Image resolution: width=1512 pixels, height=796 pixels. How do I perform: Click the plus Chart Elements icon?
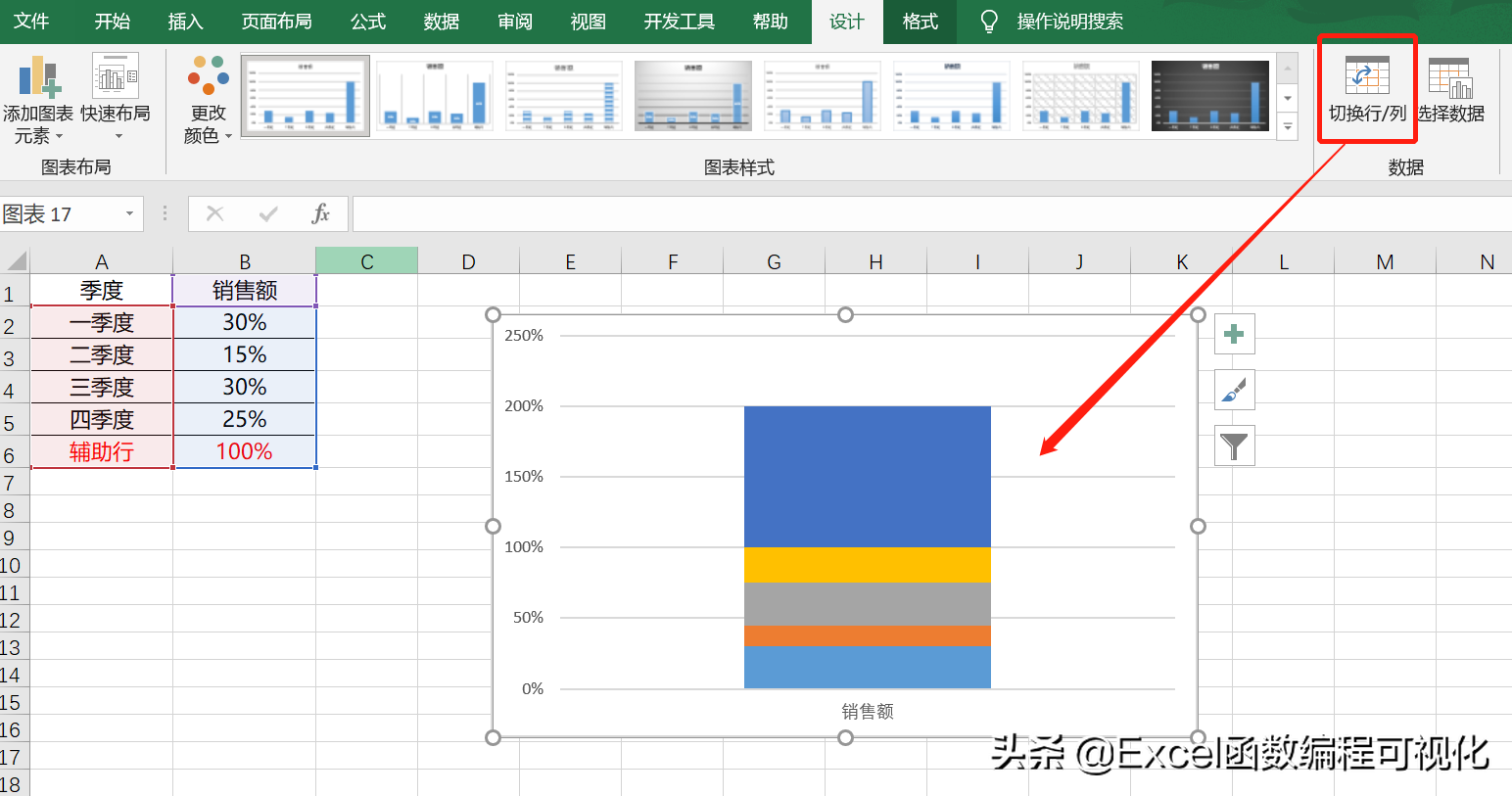pos(1234,334)
